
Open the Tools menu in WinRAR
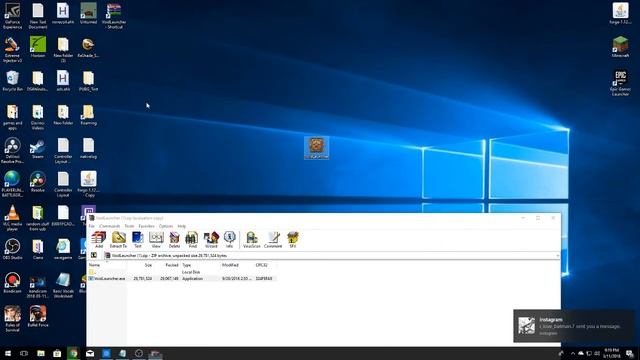129,226
